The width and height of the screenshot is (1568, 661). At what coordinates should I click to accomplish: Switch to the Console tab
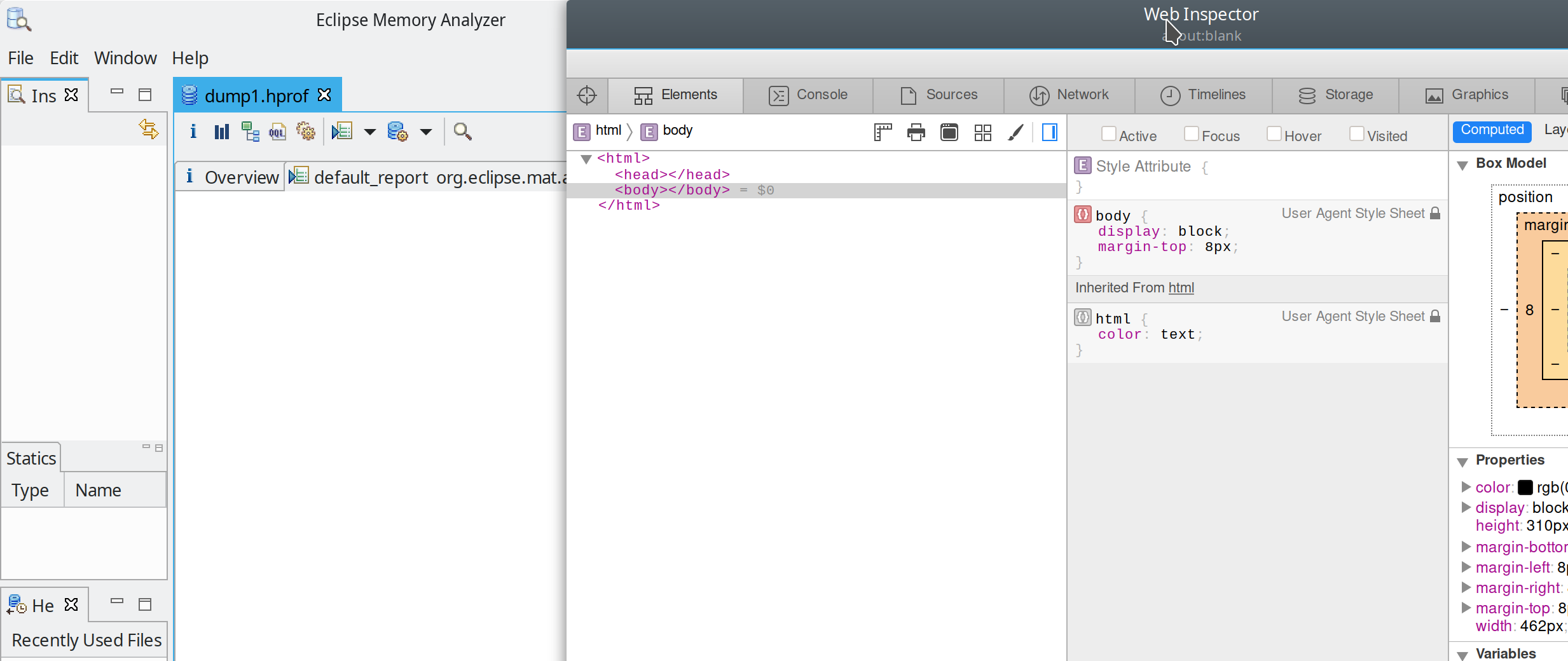point(808,95)
